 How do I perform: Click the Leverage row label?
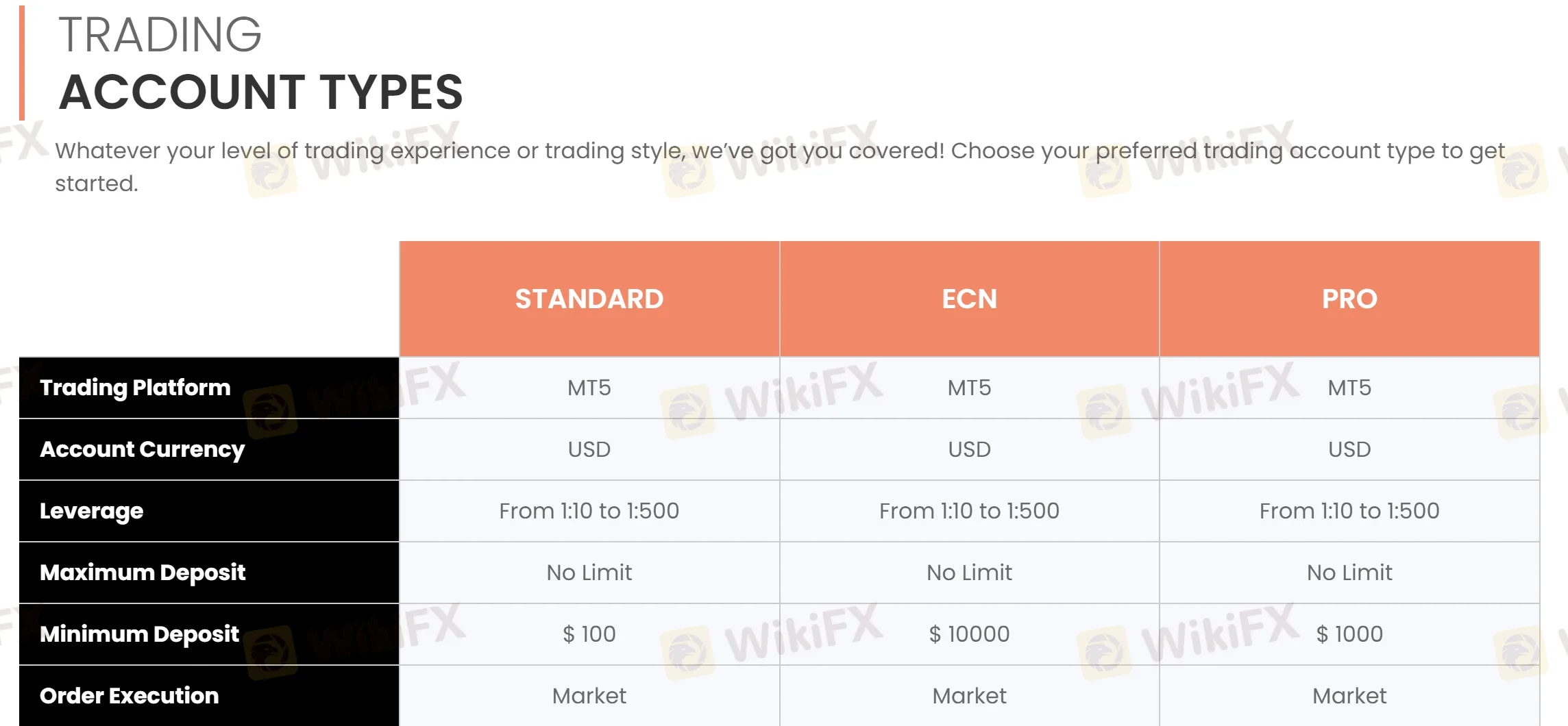(91, 511)
